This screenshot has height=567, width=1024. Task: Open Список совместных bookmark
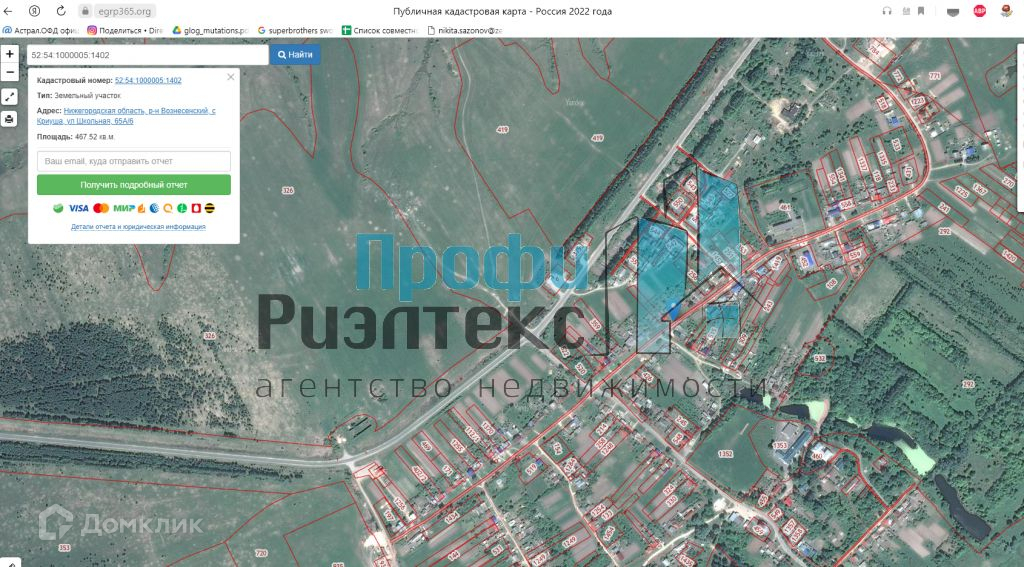(379, 30)
